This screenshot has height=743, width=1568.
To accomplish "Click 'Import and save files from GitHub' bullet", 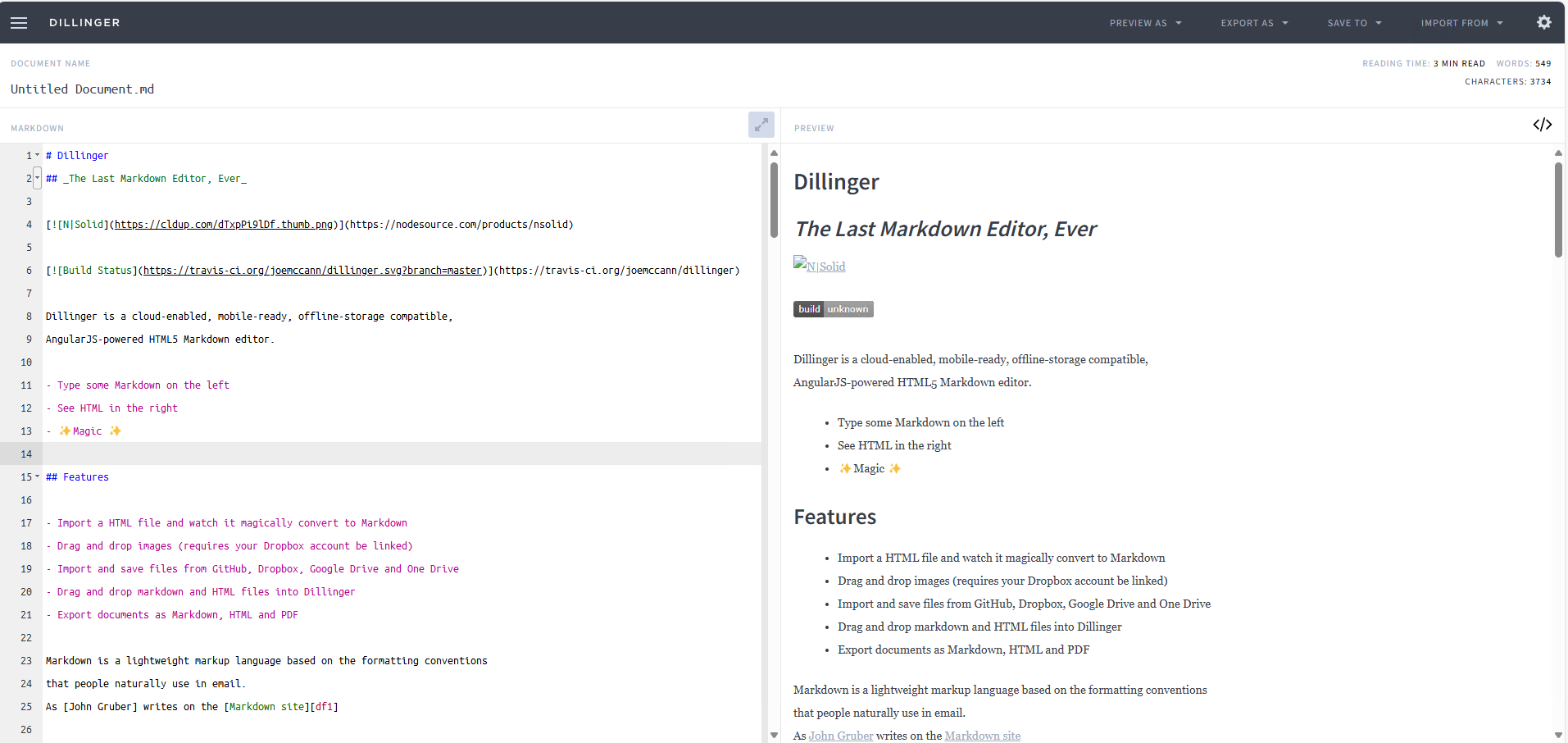I will [x=1024, y=604].
